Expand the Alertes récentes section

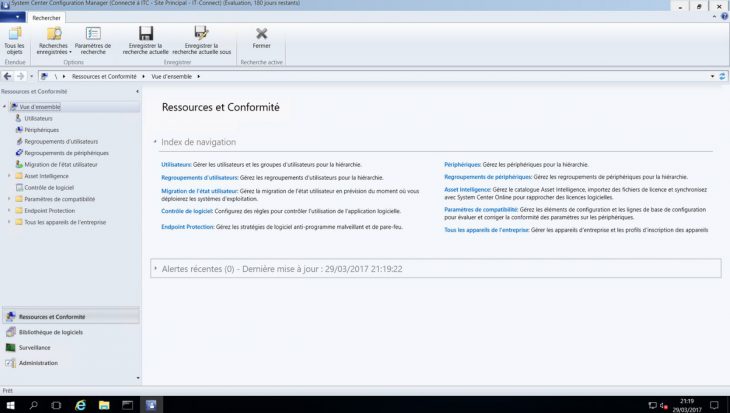(154, 269)
